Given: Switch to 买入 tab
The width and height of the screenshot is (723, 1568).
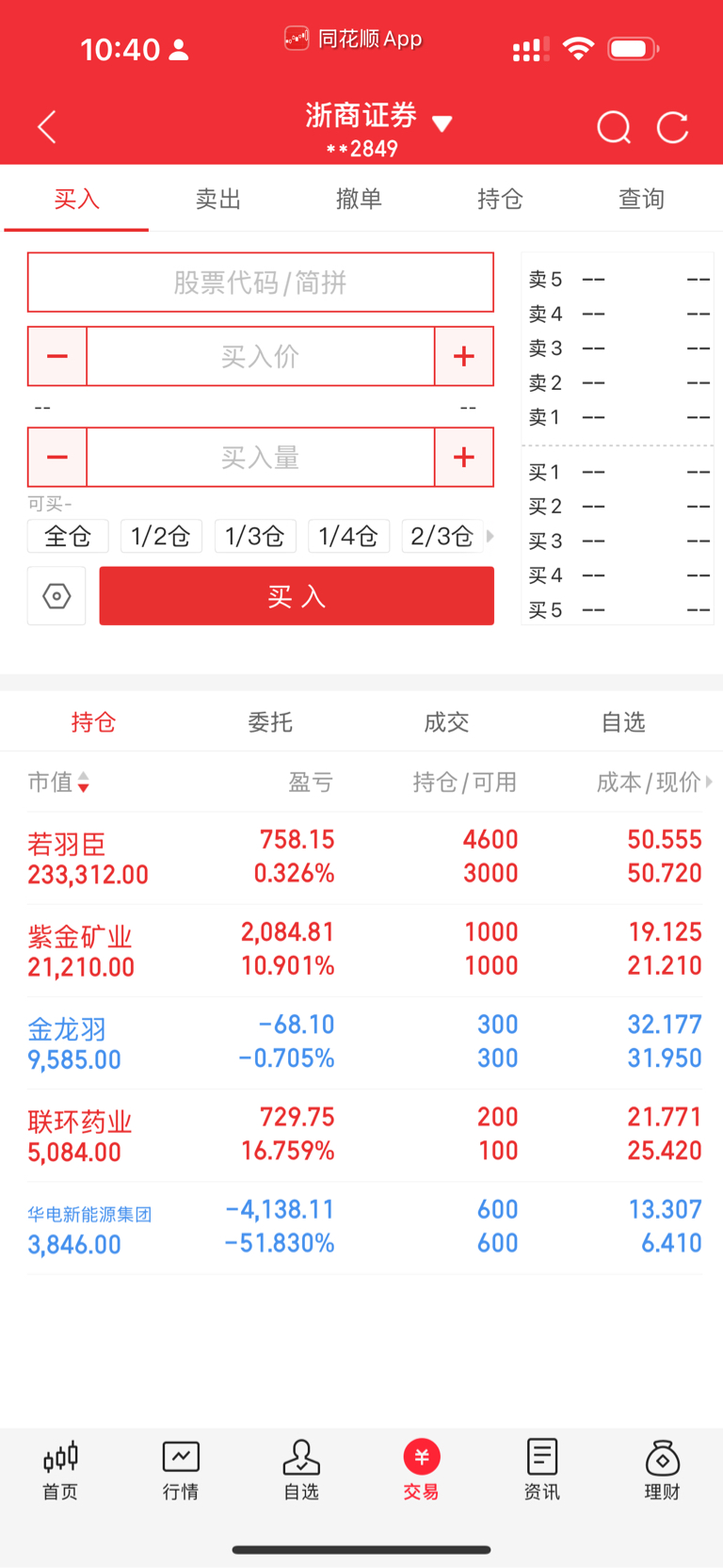Looking at the screenshot, I should pyautogui.click(x=76, y=199).
